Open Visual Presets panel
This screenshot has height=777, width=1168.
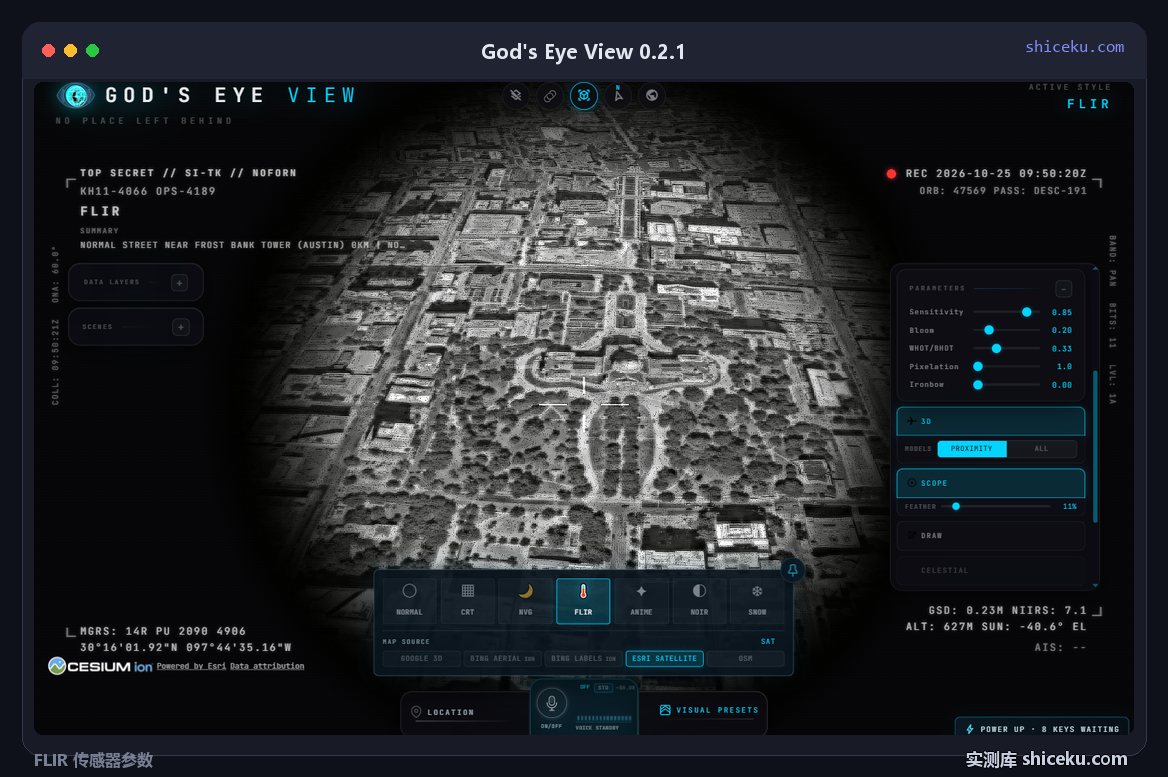pos(709,710)
